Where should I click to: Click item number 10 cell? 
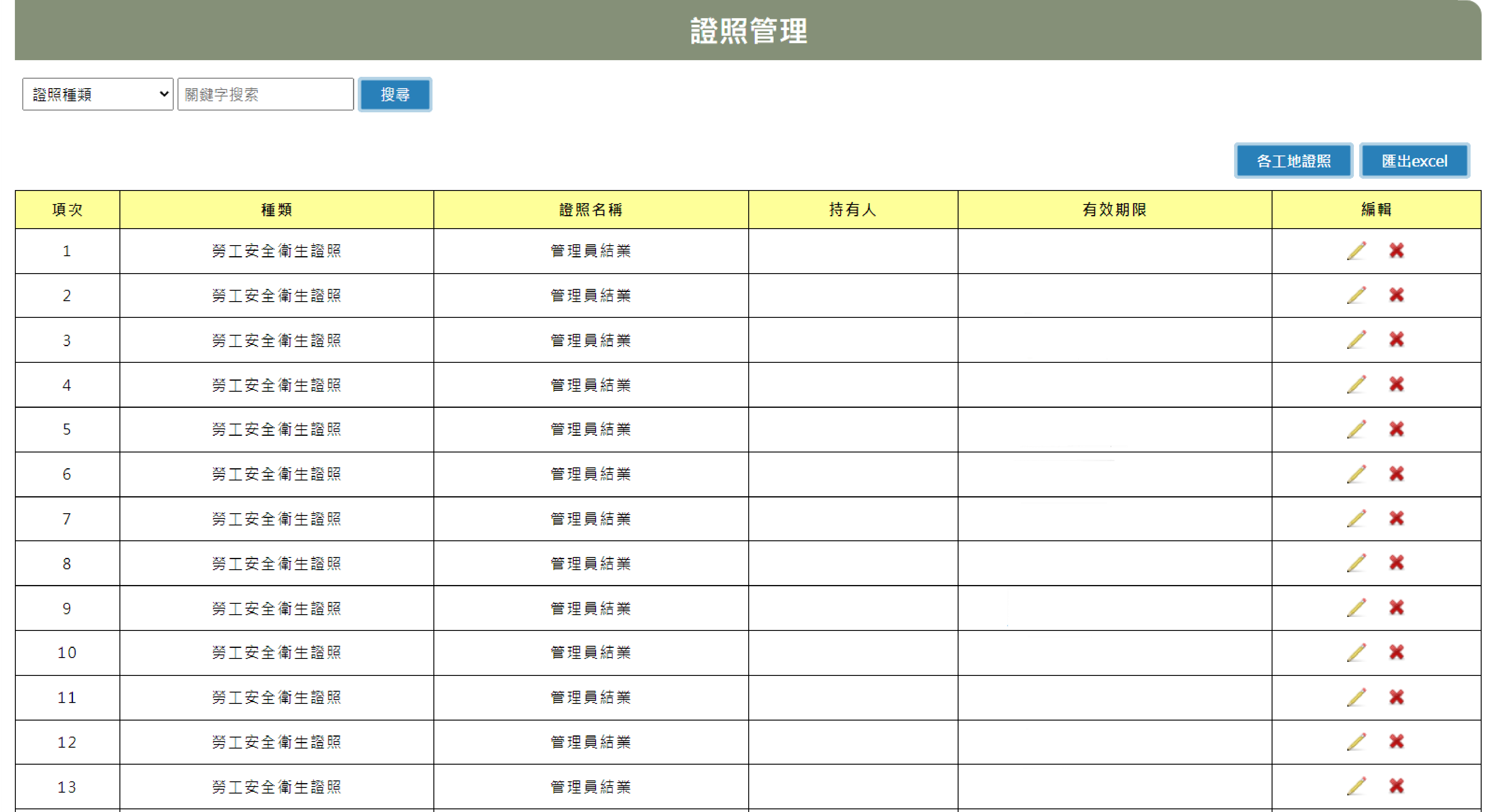(x=67, y=653)
